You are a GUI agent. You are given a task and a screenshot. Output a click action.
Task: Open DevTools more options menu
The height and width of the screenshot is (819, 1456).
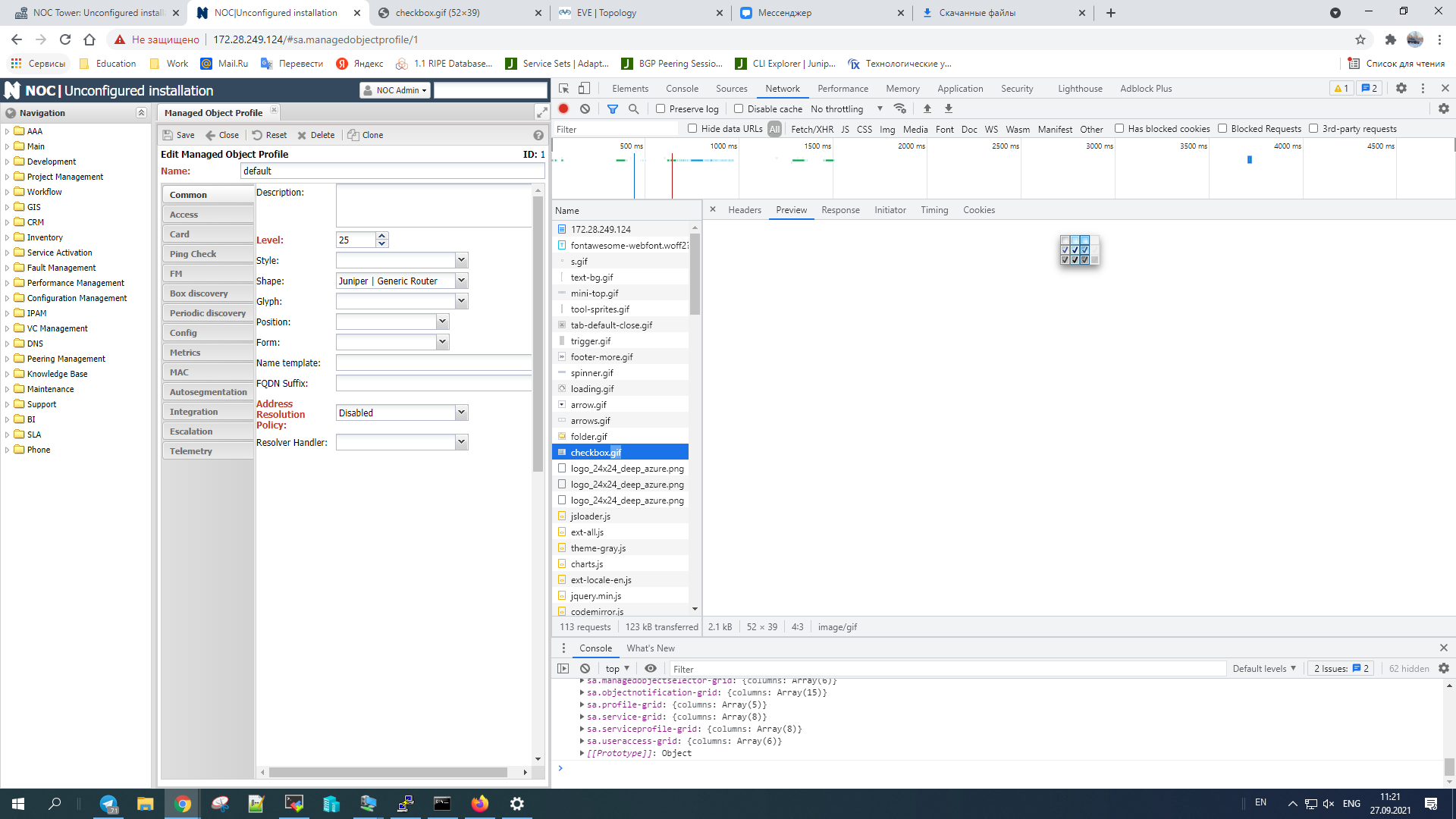click(x=1423, y=89)
